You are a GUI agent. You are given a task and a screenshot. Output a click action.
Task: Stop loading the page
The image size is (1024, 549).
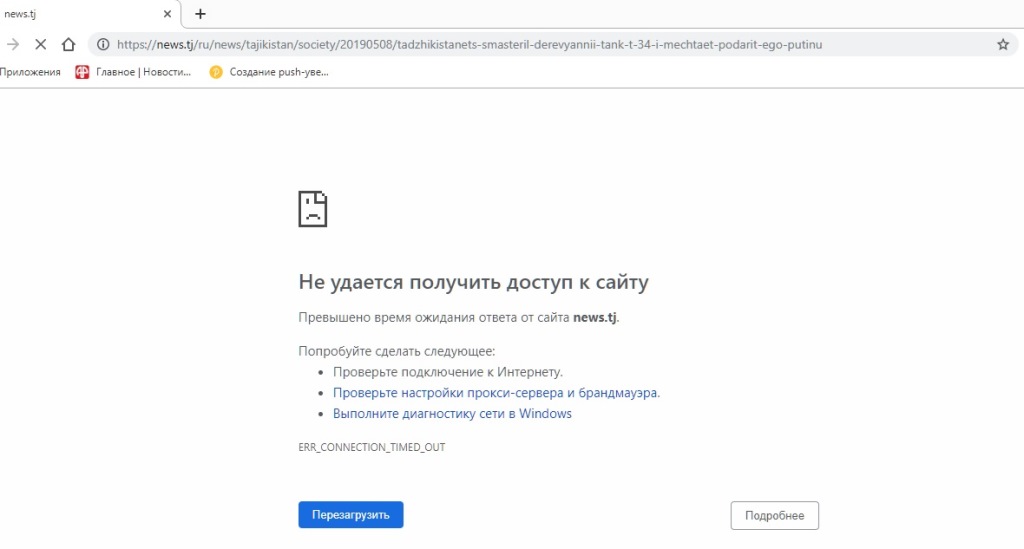pos(41,44)
